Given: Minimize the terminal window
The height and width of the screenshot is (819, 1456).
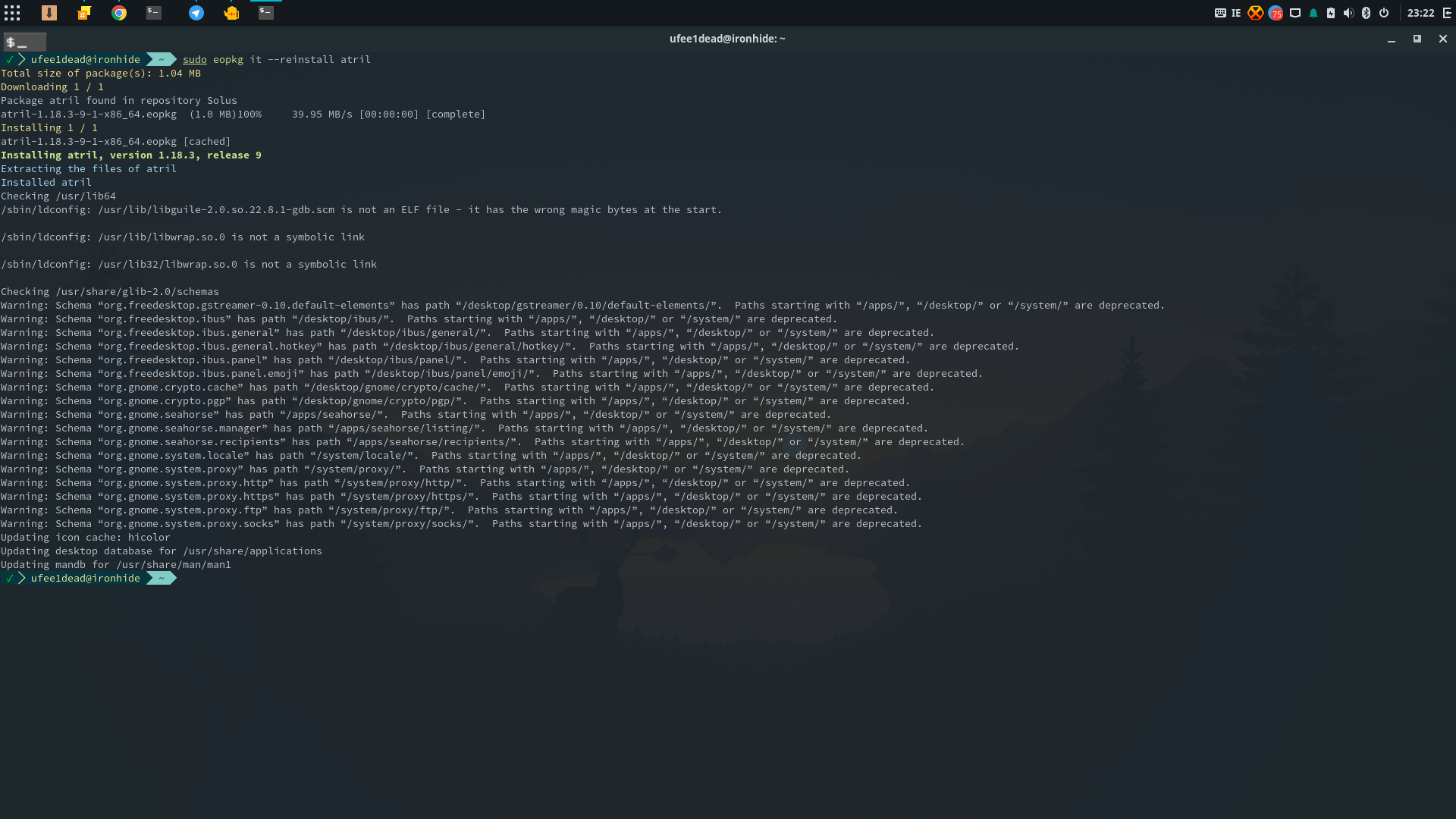Looking at the screenshot, I should coord(1392,39).
